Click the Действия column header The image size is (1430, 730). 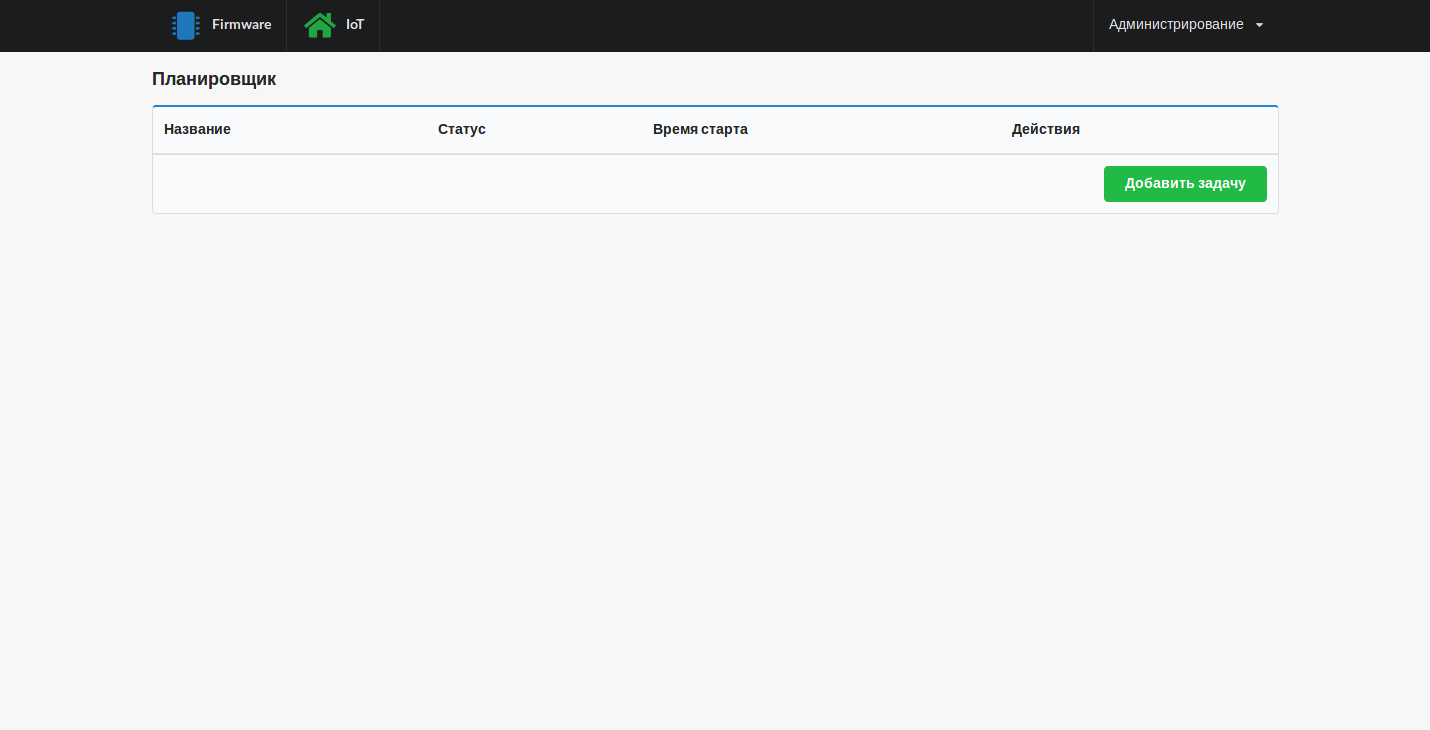pyautogui.click(x=1046, y=129)
